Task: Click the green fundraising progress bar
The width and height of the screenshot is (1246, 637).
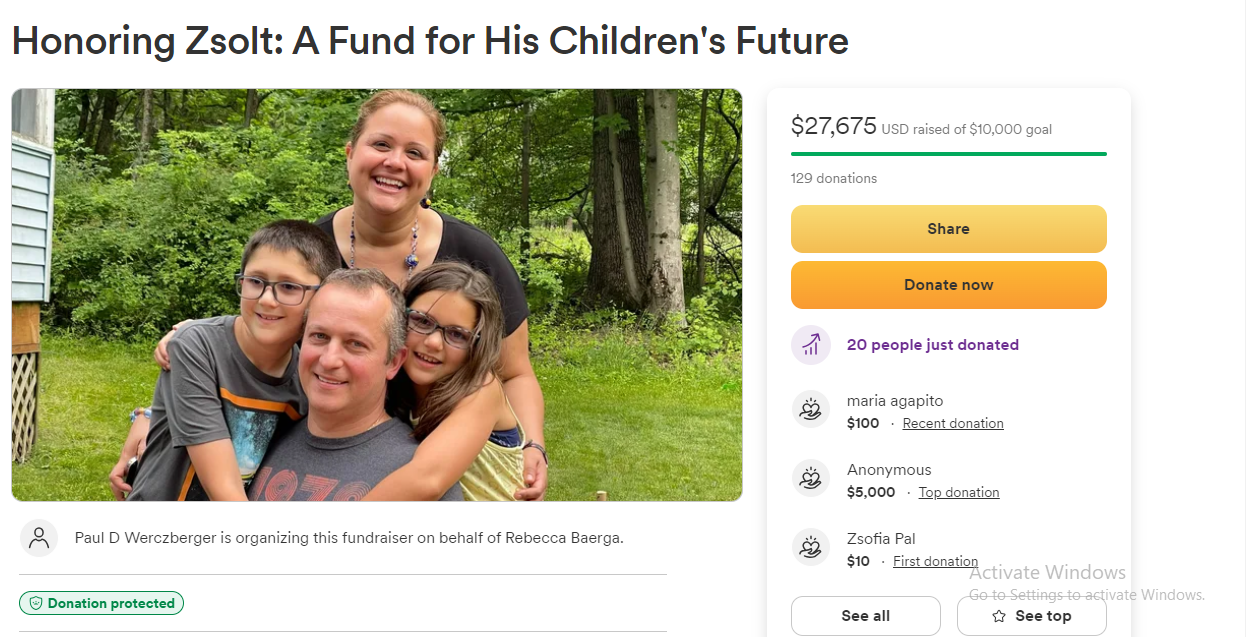Action: [x=948, y=154]
